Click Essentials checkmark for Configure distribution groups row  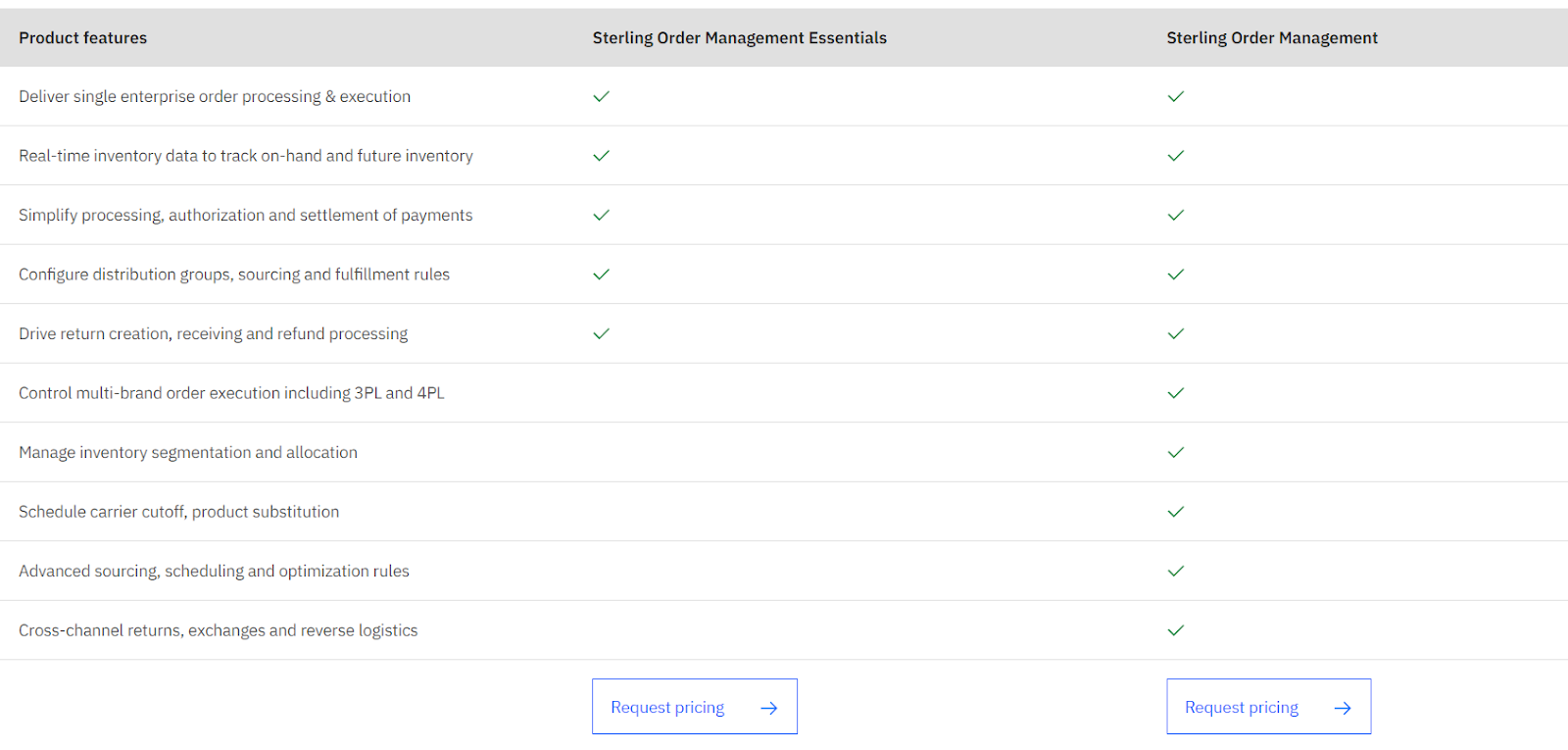click(602, 275)
